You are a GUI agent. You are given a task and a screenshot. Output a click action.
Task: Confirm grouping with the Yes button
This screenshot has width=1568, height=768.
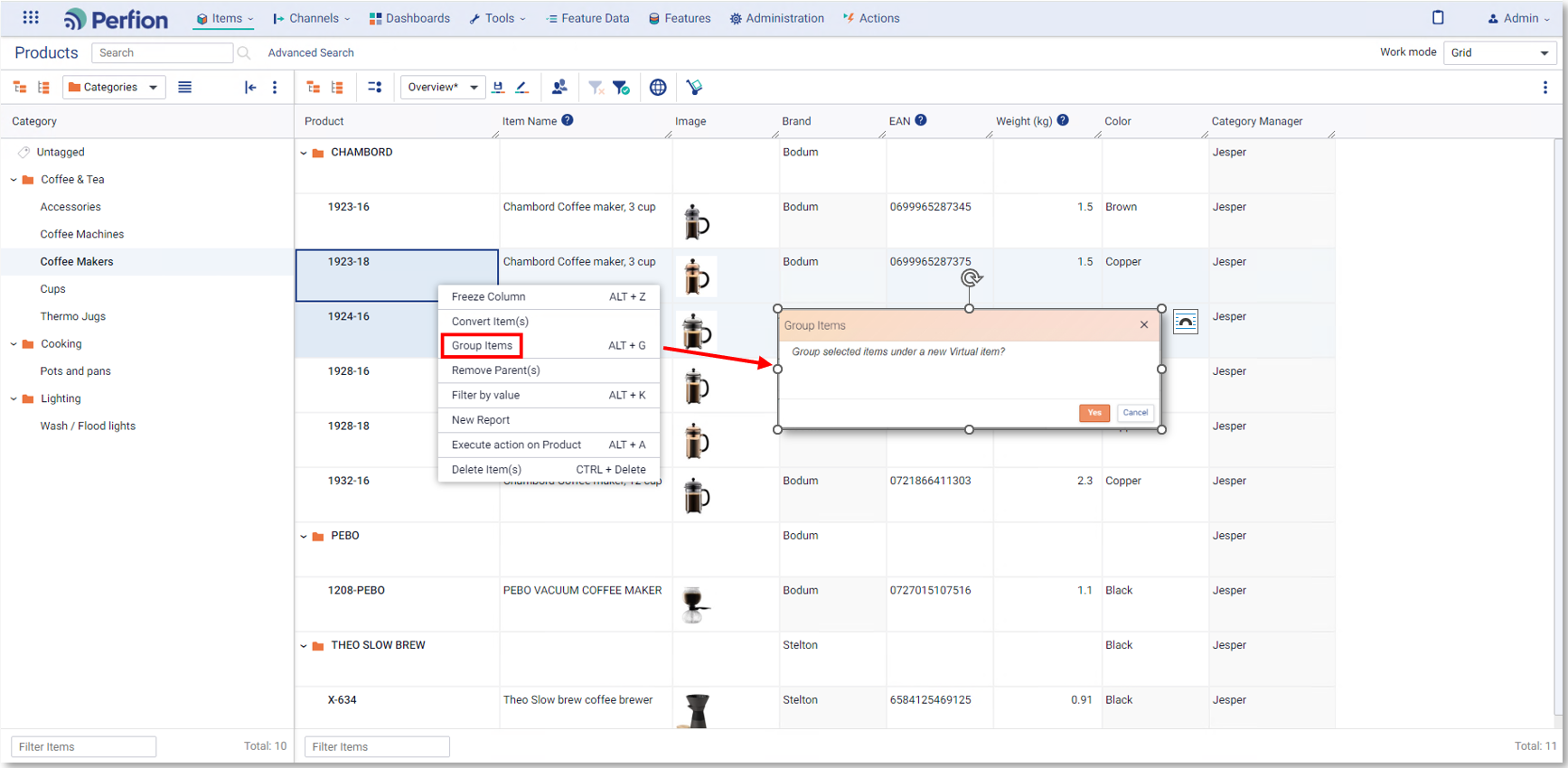coord(1094,413)
